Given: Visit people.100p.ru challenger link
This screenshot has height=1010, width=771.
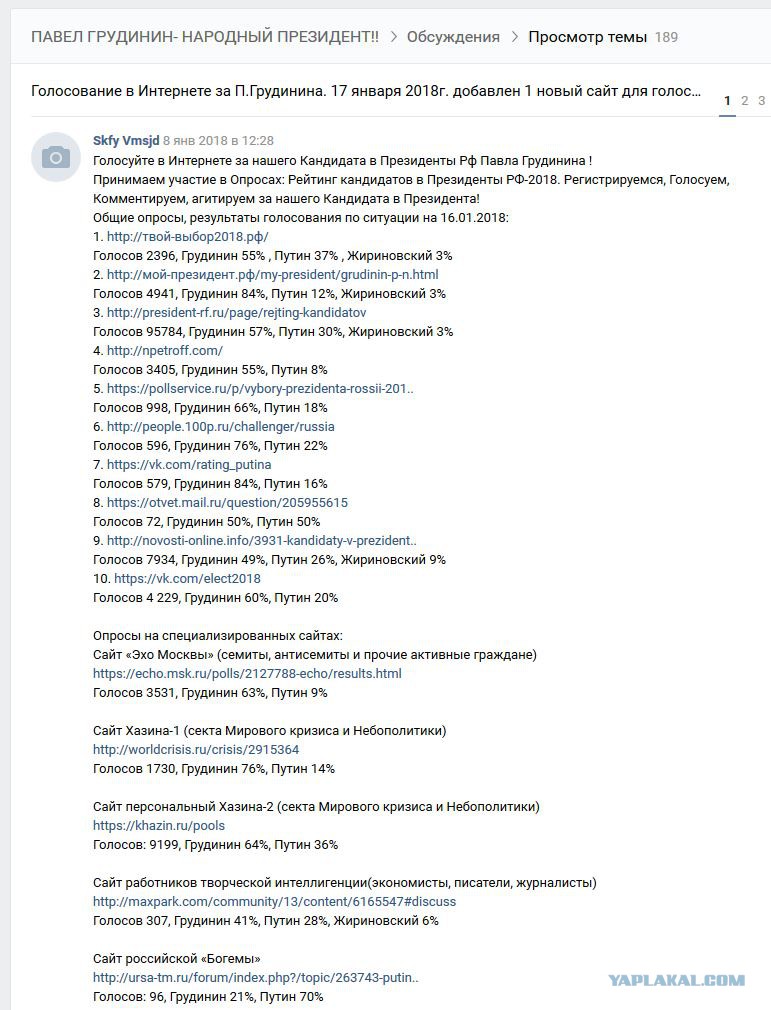Looking at the screenshot, I should click(x=220, y=426).
